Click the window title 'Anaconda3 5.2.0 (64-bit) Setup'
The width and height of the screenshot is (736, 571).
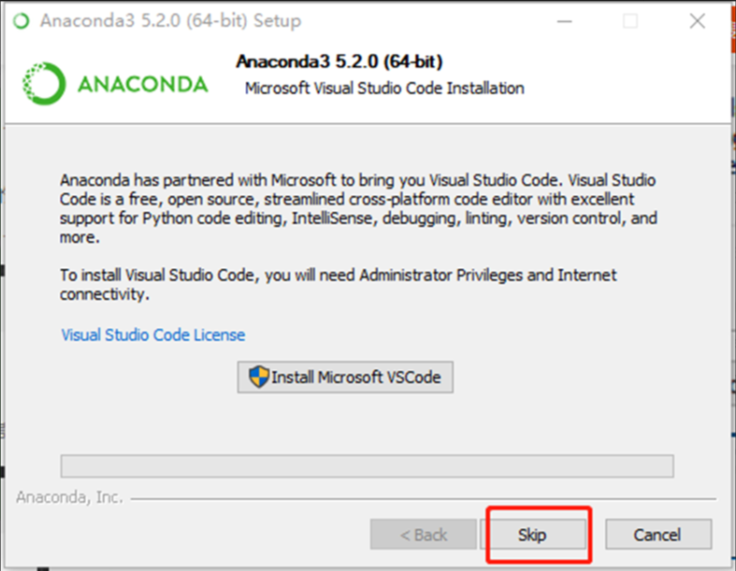click(170, 21)
